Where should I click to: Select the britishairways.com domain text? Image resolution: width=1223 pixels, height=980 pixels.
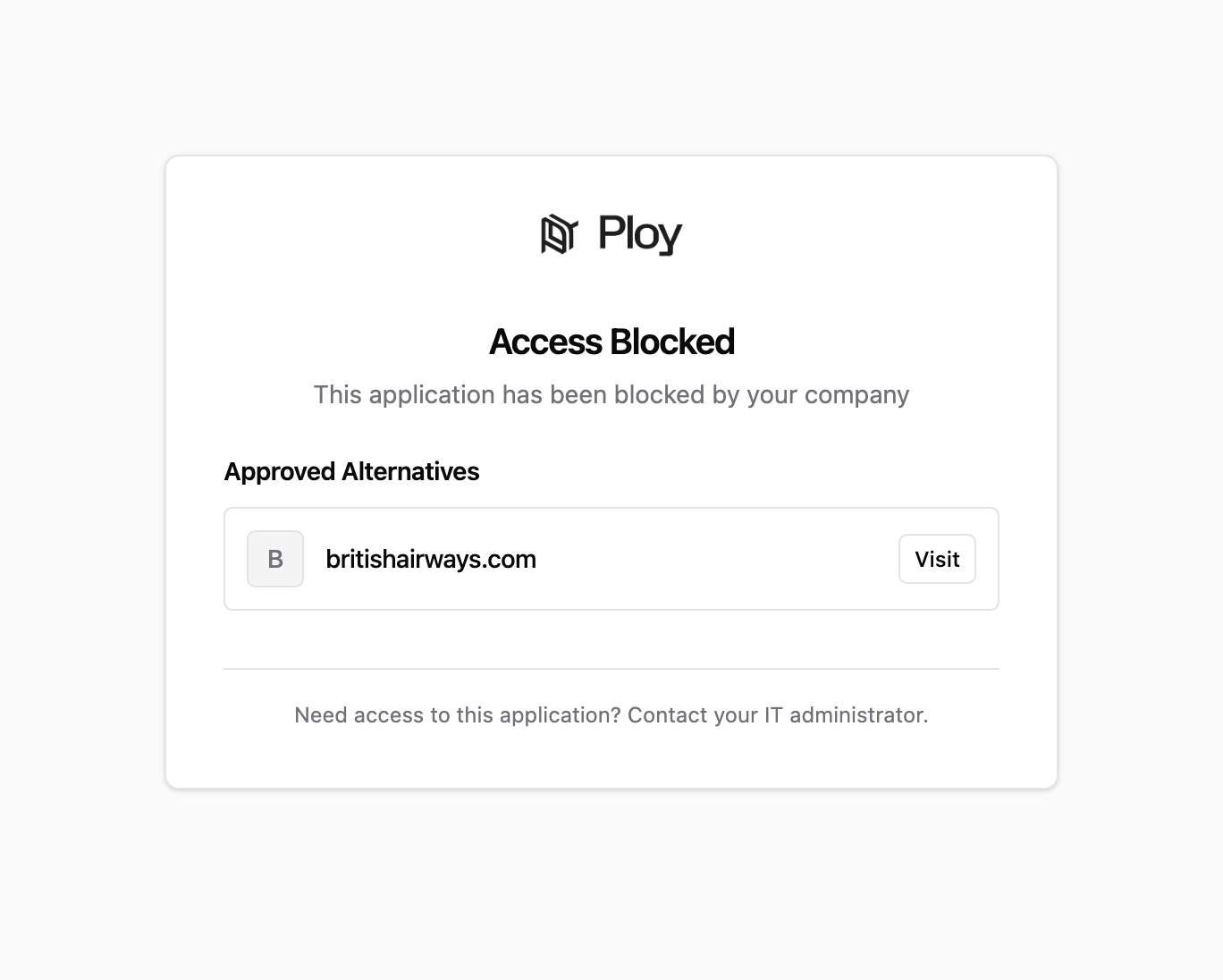[430, 560]
